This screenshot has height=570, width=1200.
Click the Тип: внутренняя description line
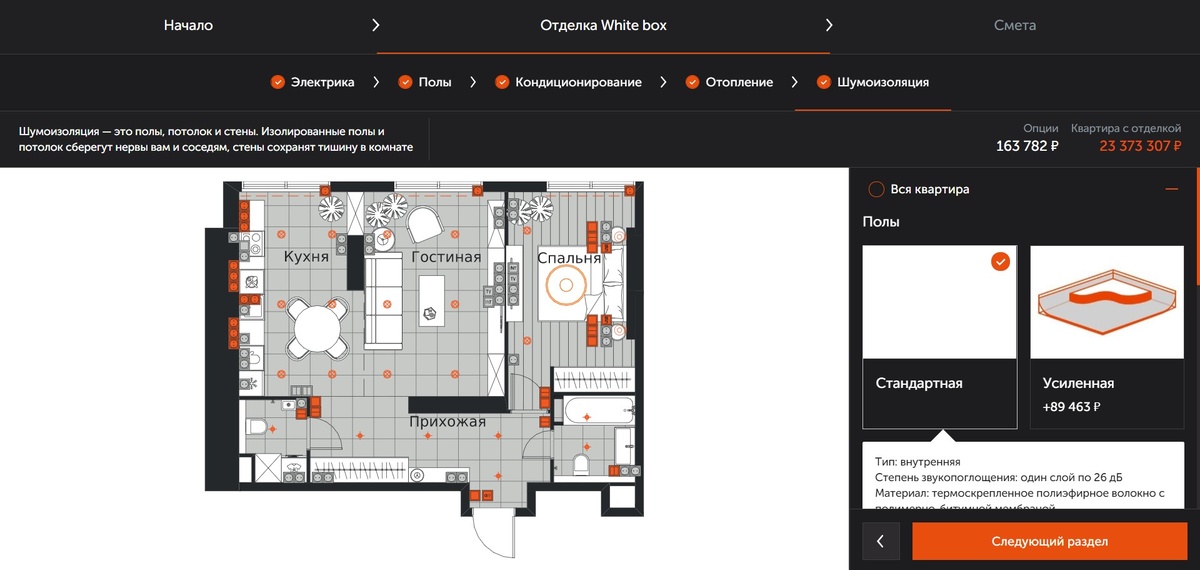click(x=917, y=462)
